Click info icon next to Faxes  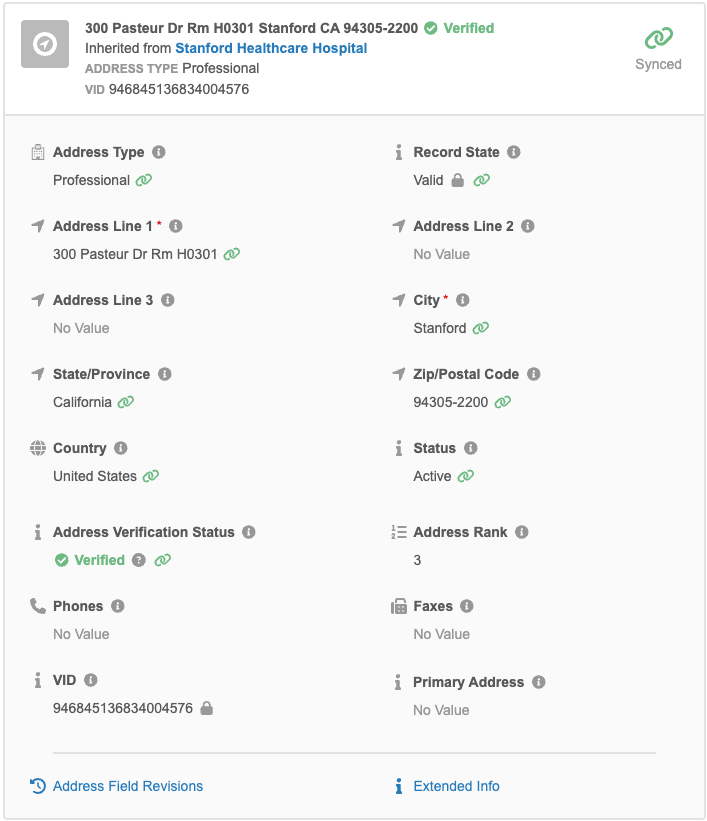[x=467, y=606]
